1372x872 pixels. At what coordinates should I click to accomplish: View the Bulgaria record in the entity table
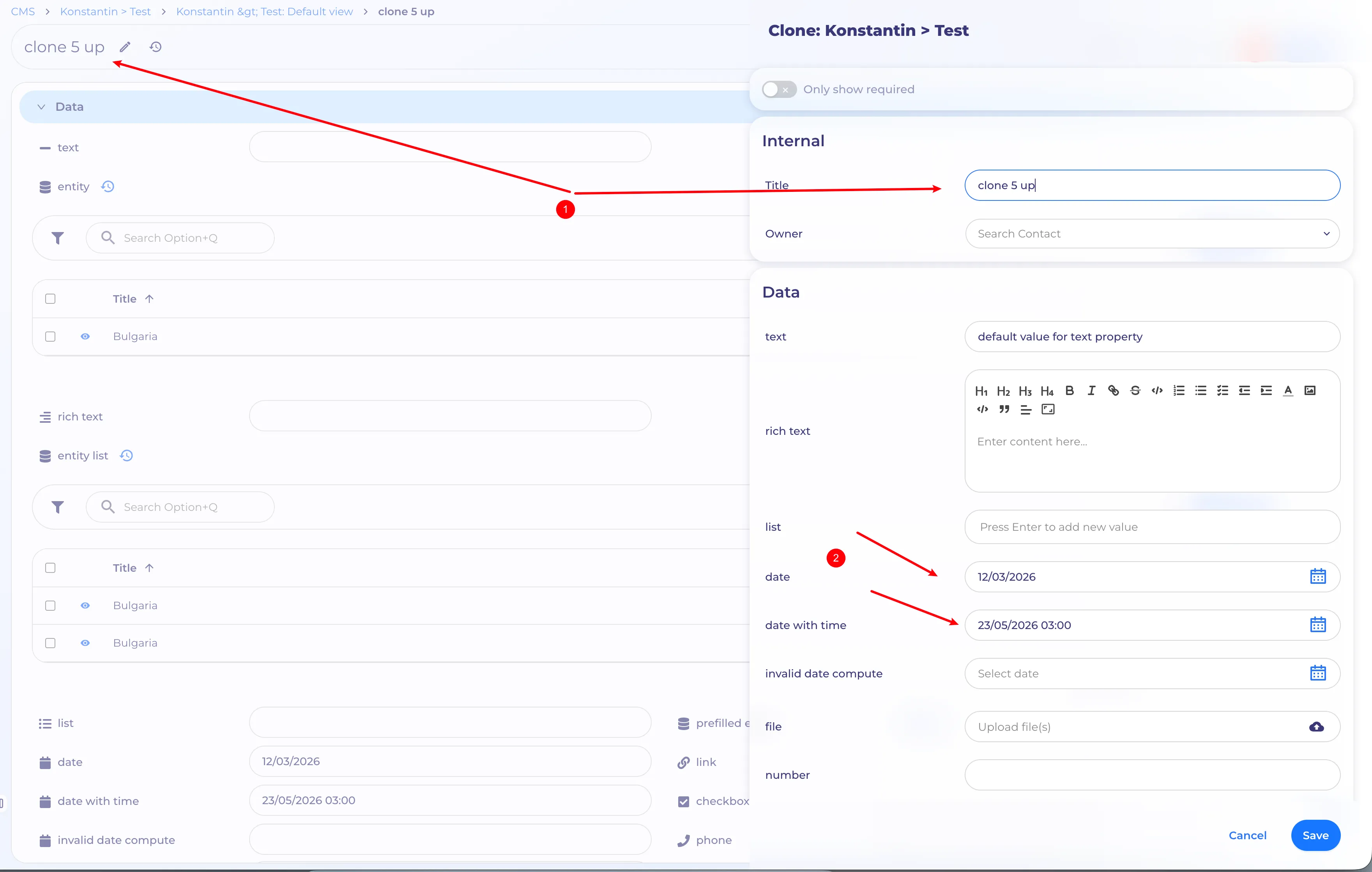click(85, 336)
